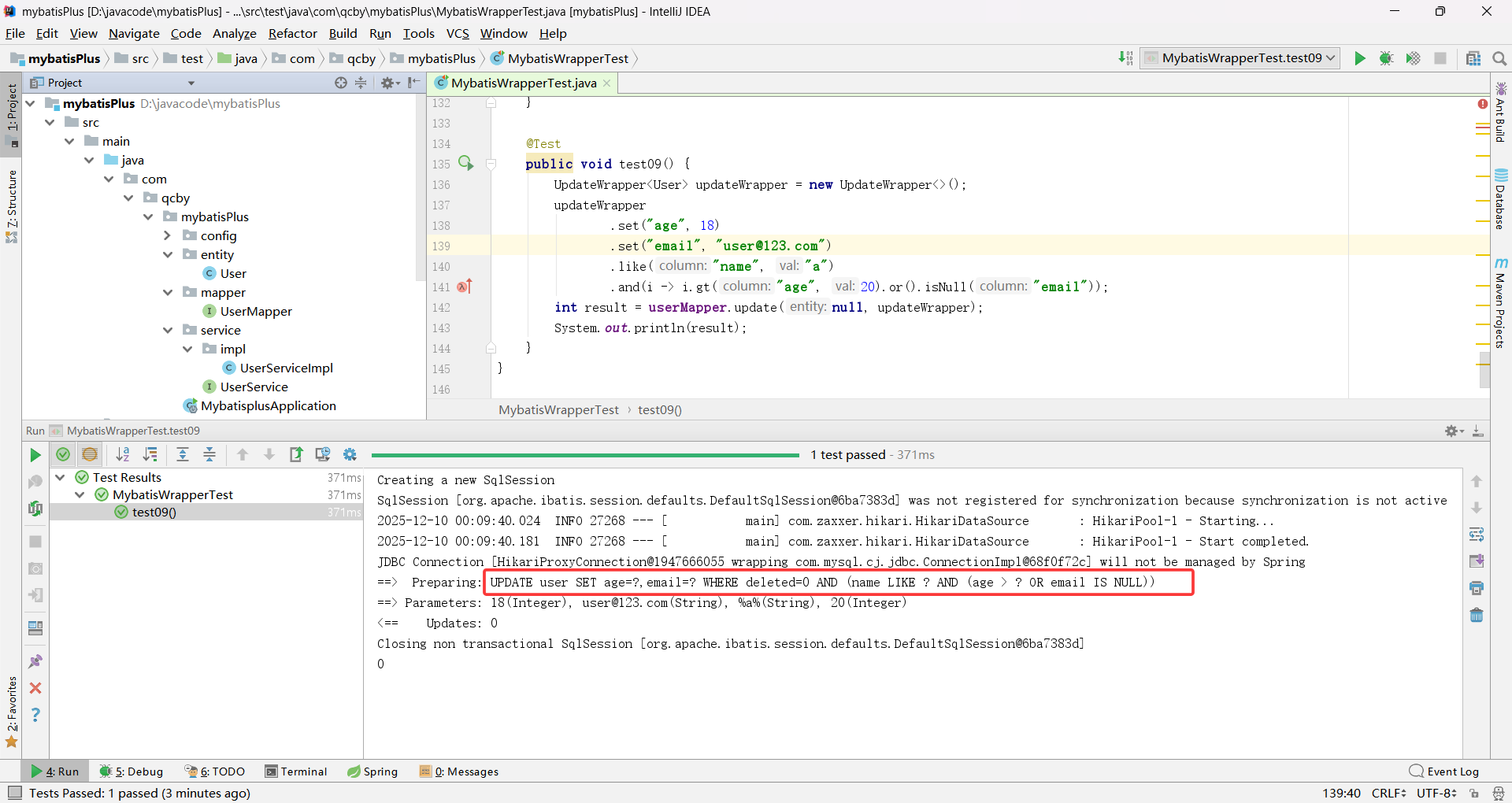The width and height of the screenshot is (1512, 803).
Task: Open 6: TODO tool window
Action: pyautogui.click(x=215, y=772)
